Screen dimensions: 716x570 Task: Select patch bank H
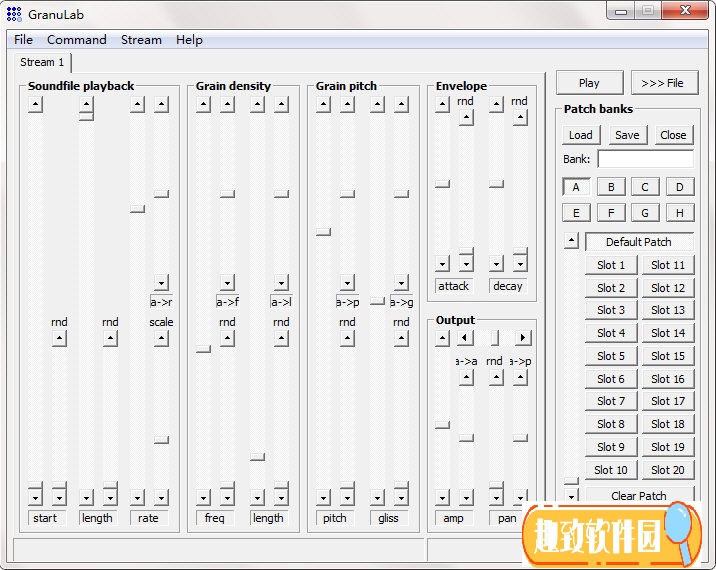[x=679, y=213]
